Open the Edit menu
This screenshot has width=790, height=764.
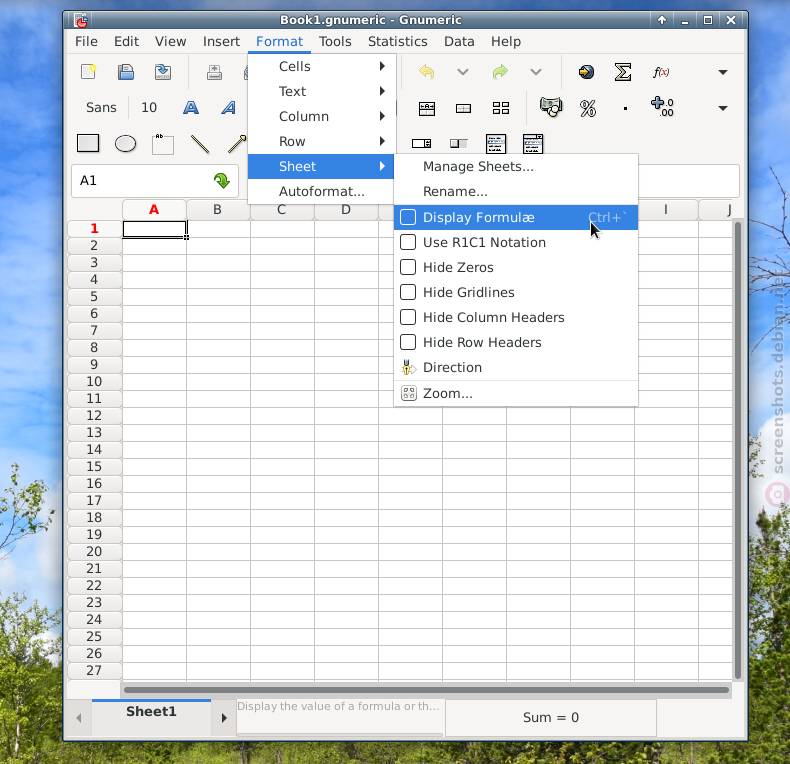(126, 41)
